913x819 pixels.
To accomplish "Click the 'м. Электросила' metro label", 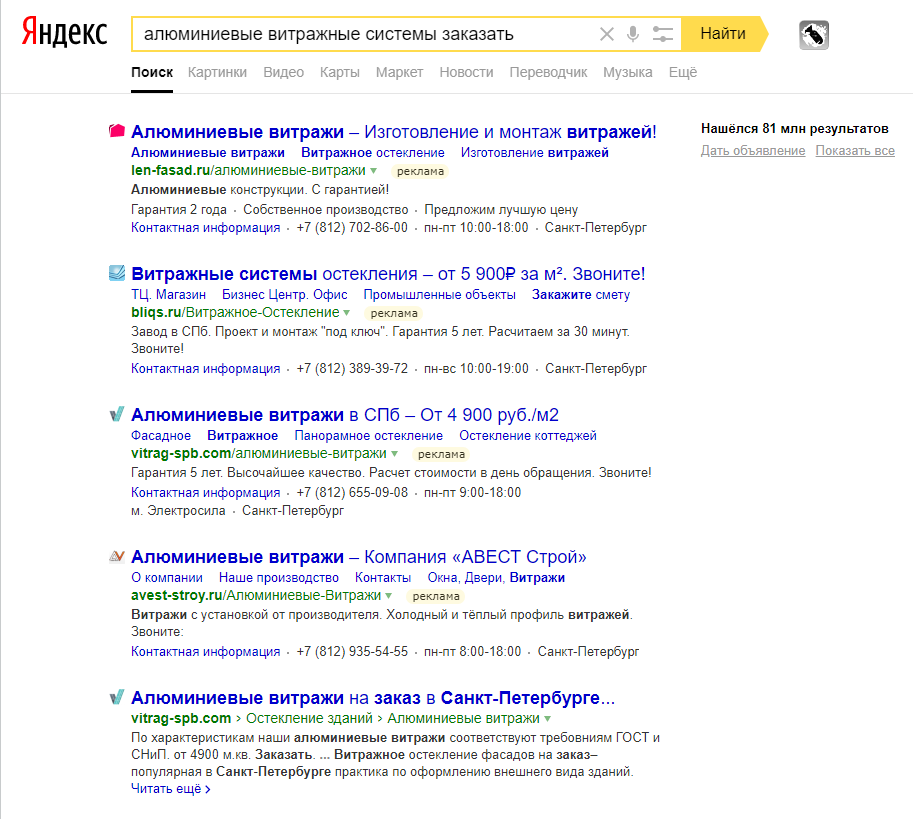I will coord(178,510).
